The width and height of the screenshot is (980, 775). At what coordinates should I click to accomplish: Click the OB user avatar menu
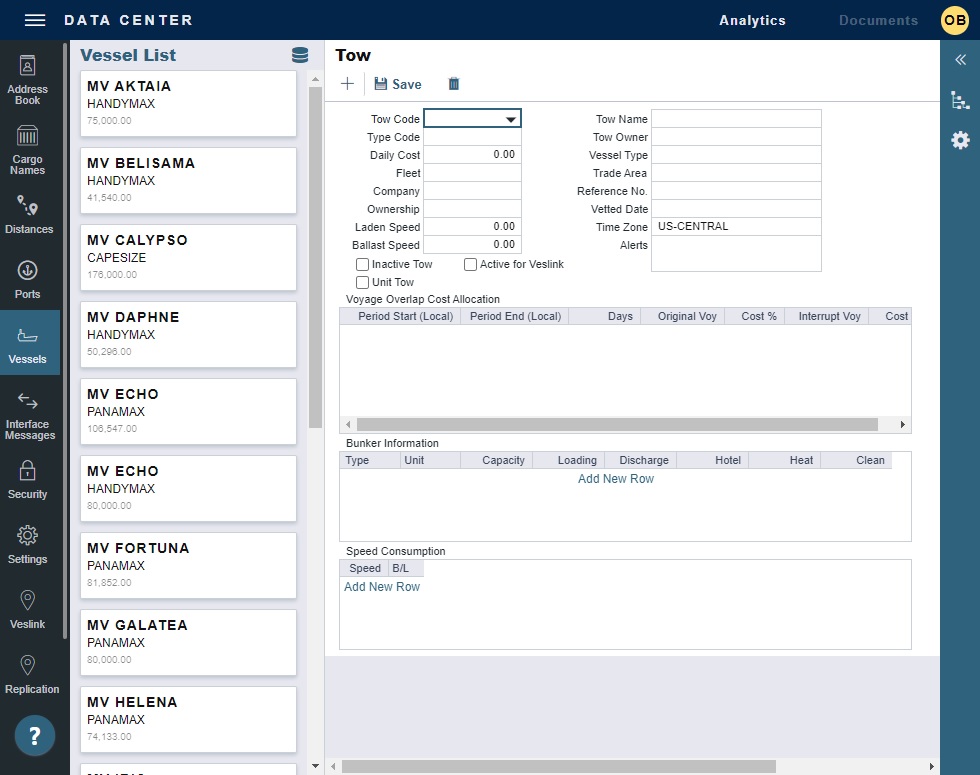click(954, 20)
